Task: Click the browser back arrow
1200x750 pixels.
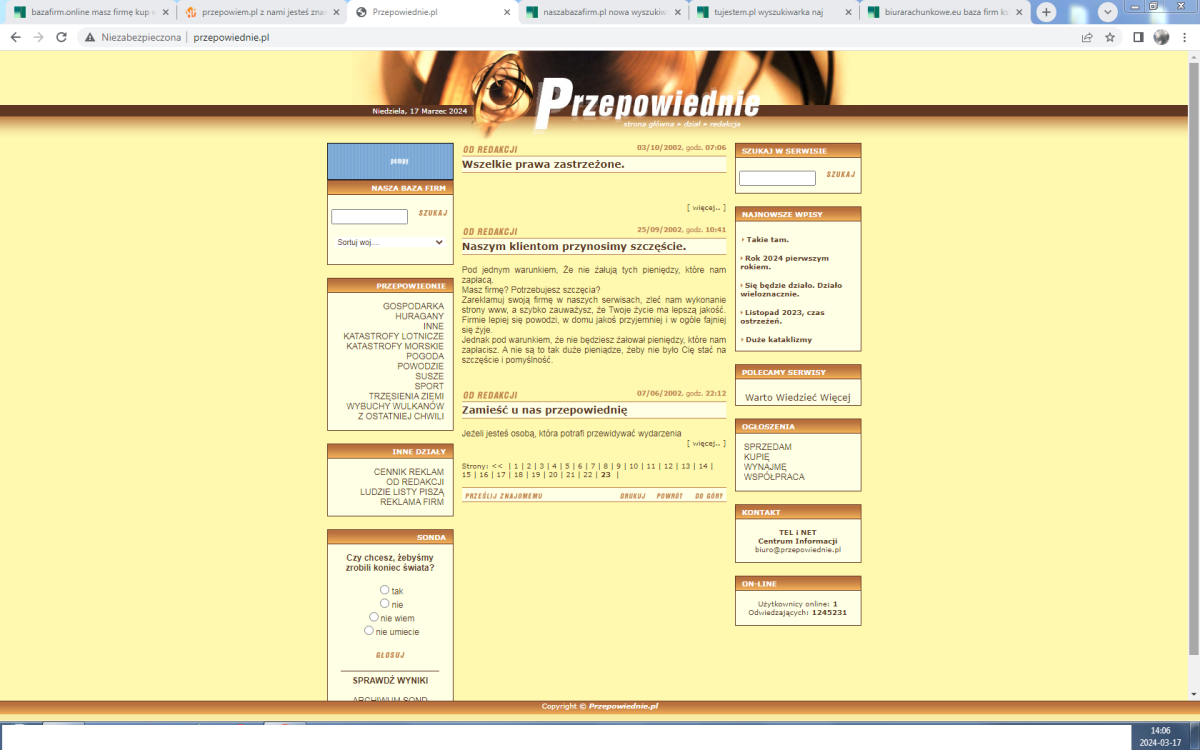Action: [15, 37]
